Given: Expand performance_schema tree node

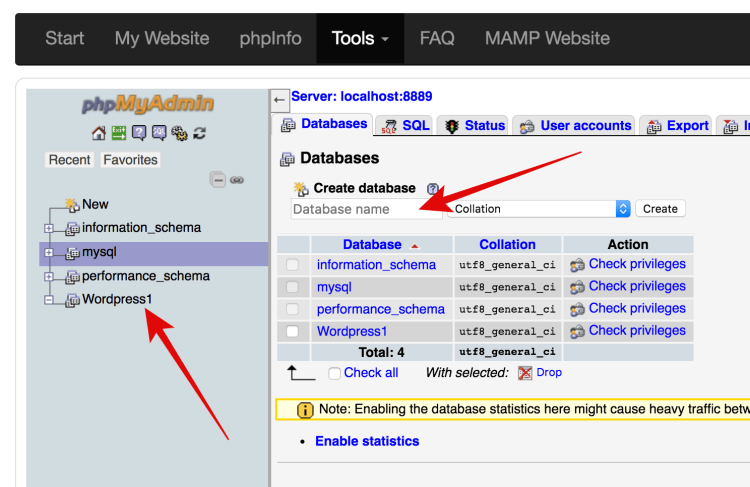Looking at the screenshot, I should click(x=48, y=277).
